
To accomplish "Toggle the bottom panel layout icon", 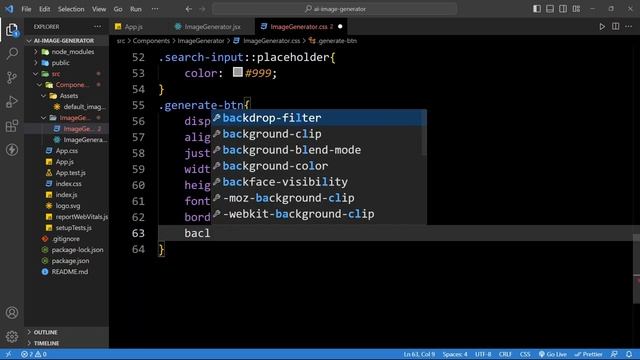I will click(x=550, y=9).
